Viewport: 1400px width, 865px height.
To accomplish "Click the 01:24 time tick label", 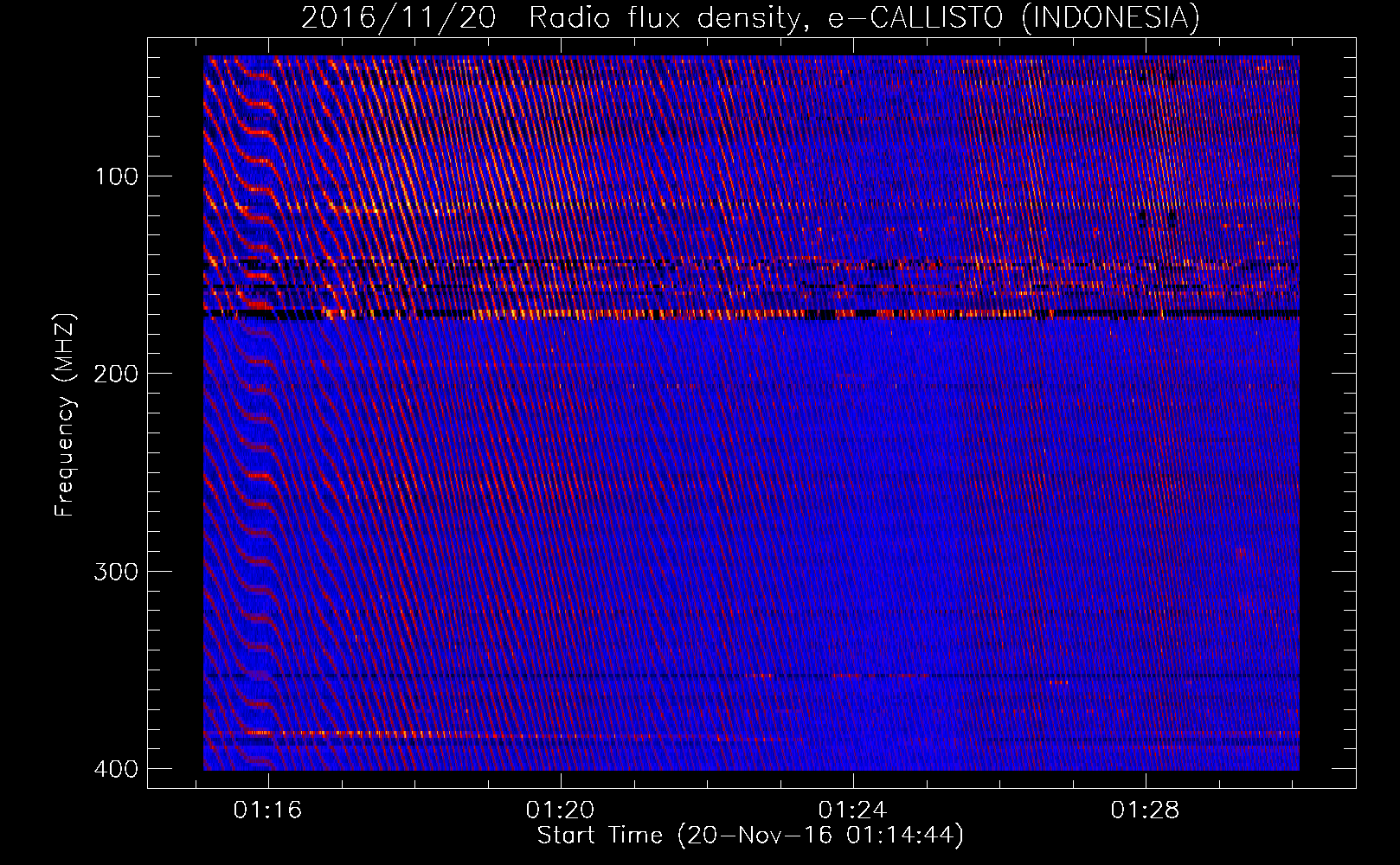I will click(x=852, y=811).
